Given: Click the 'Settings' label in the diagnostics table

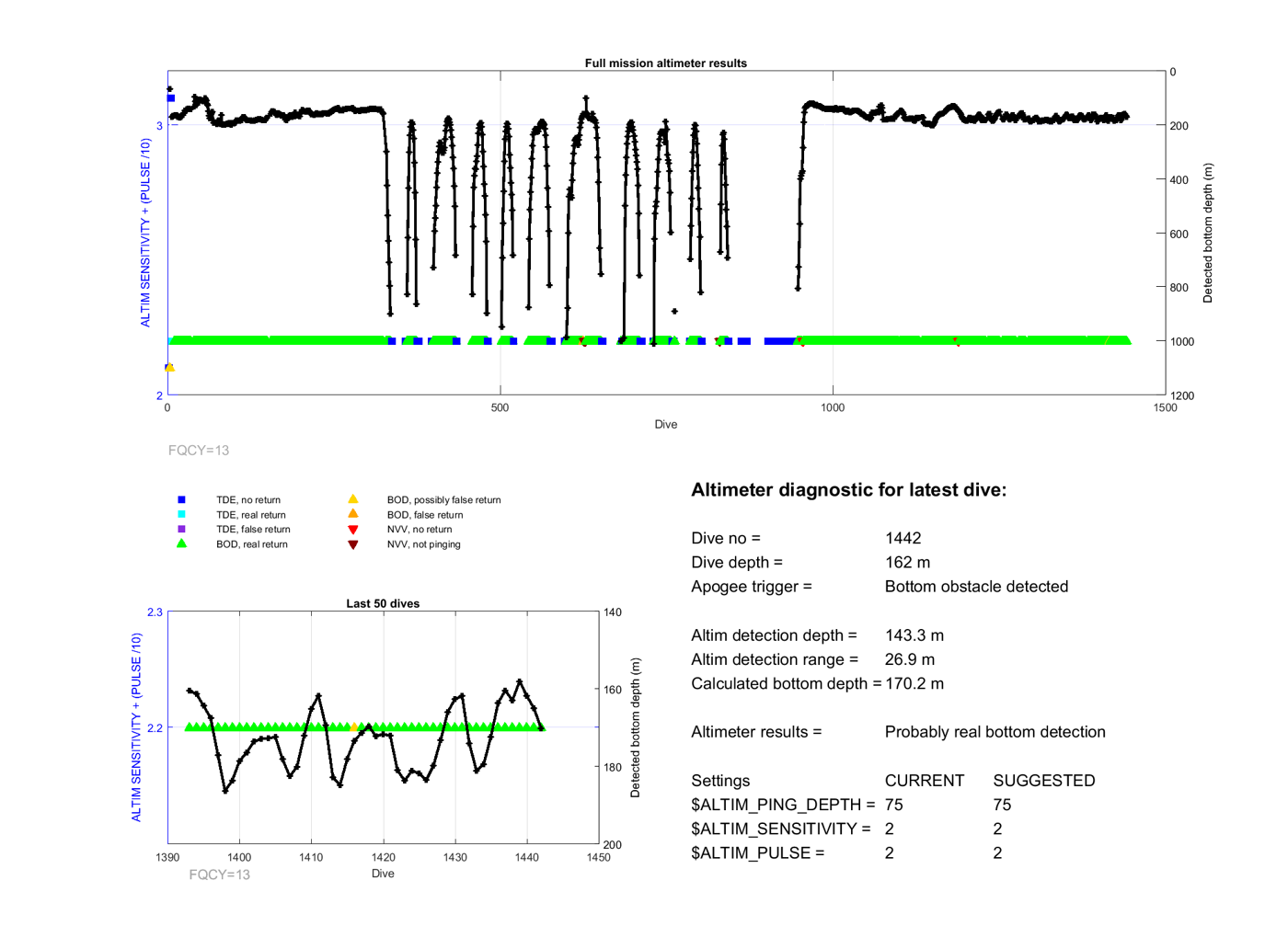Looking at the screenshot, I should 720,781.
